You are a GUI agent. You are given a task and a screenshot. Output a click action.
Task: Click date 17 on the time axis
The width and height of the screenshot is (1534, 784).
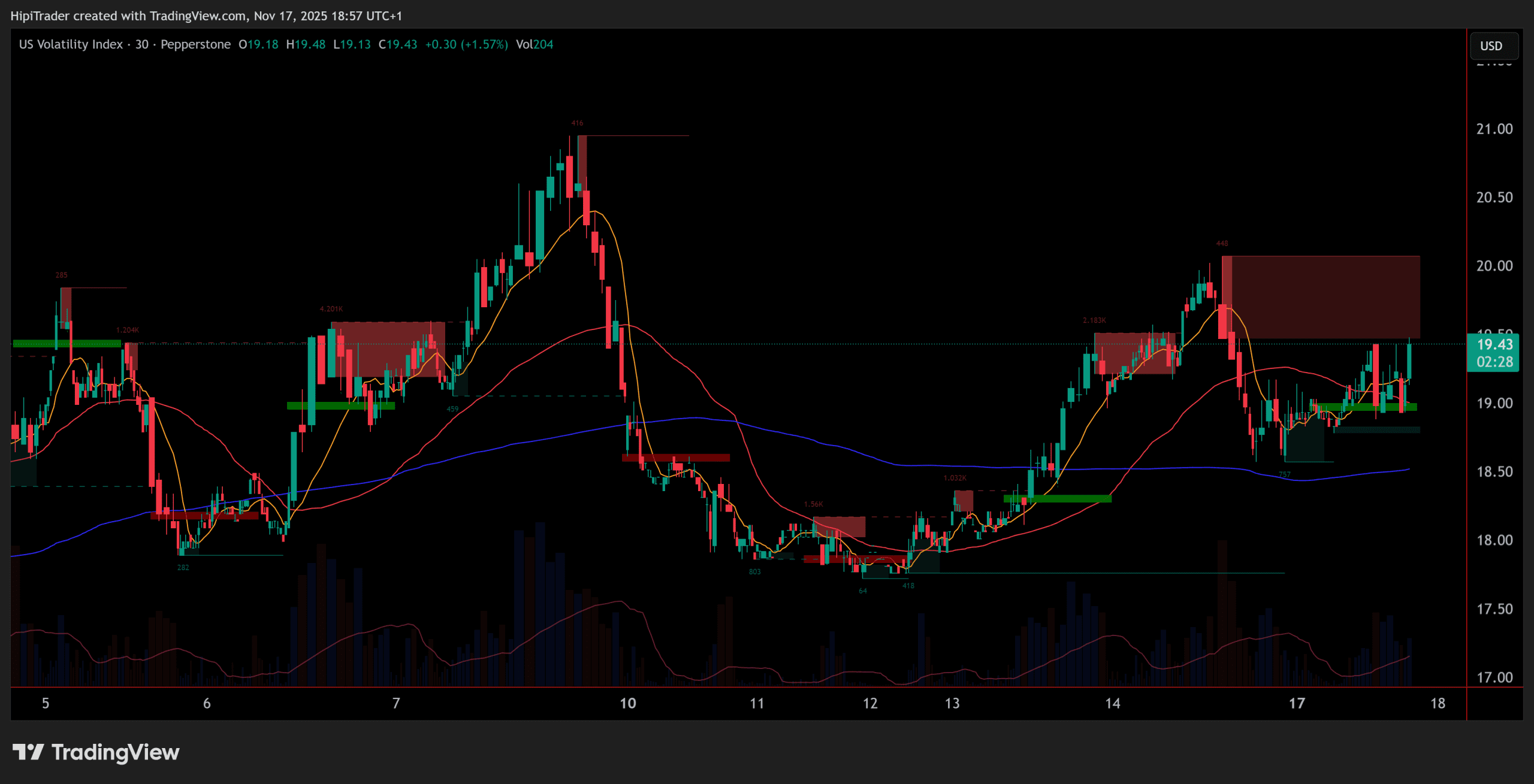pos(1297,703)
